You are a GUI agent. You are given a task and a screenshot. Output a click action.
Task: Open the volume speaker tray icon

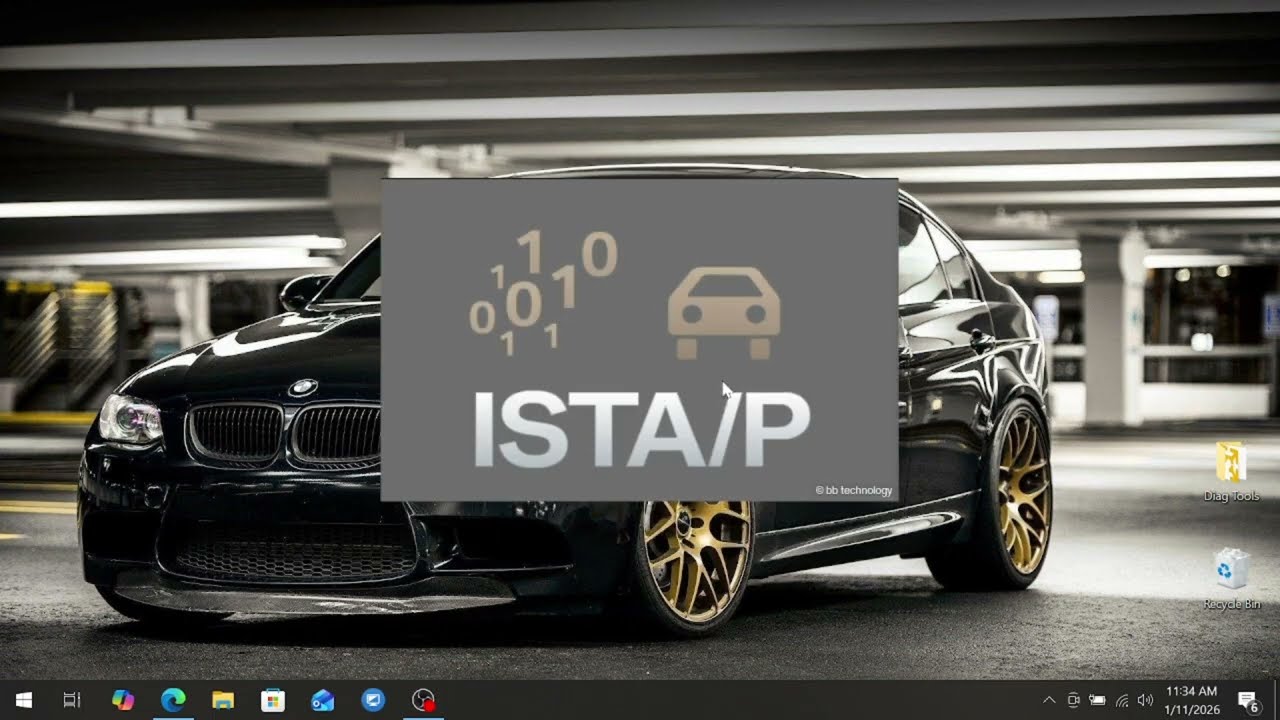pos(1145,700)
